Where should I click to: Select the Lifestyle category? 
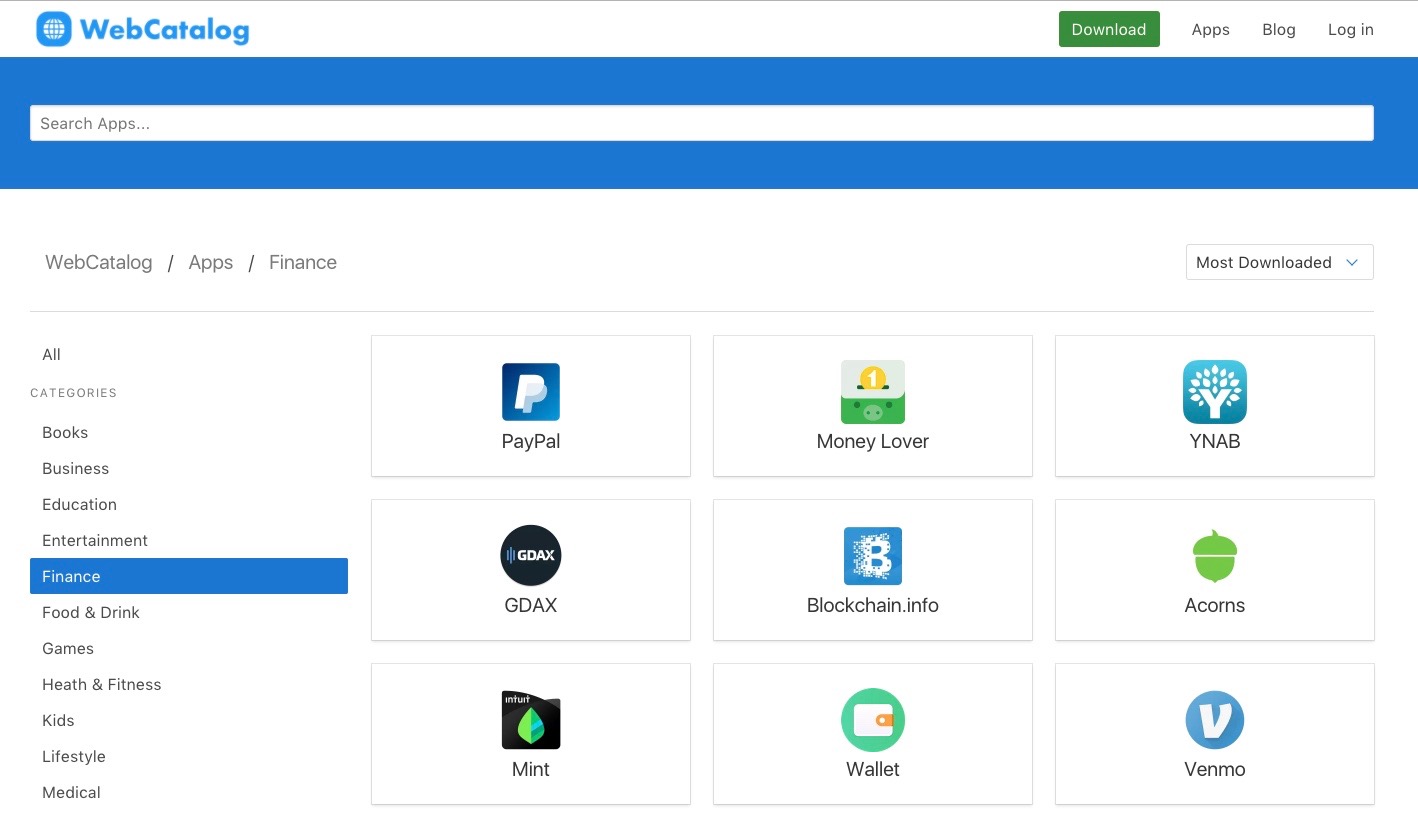[x=189, y=756]
